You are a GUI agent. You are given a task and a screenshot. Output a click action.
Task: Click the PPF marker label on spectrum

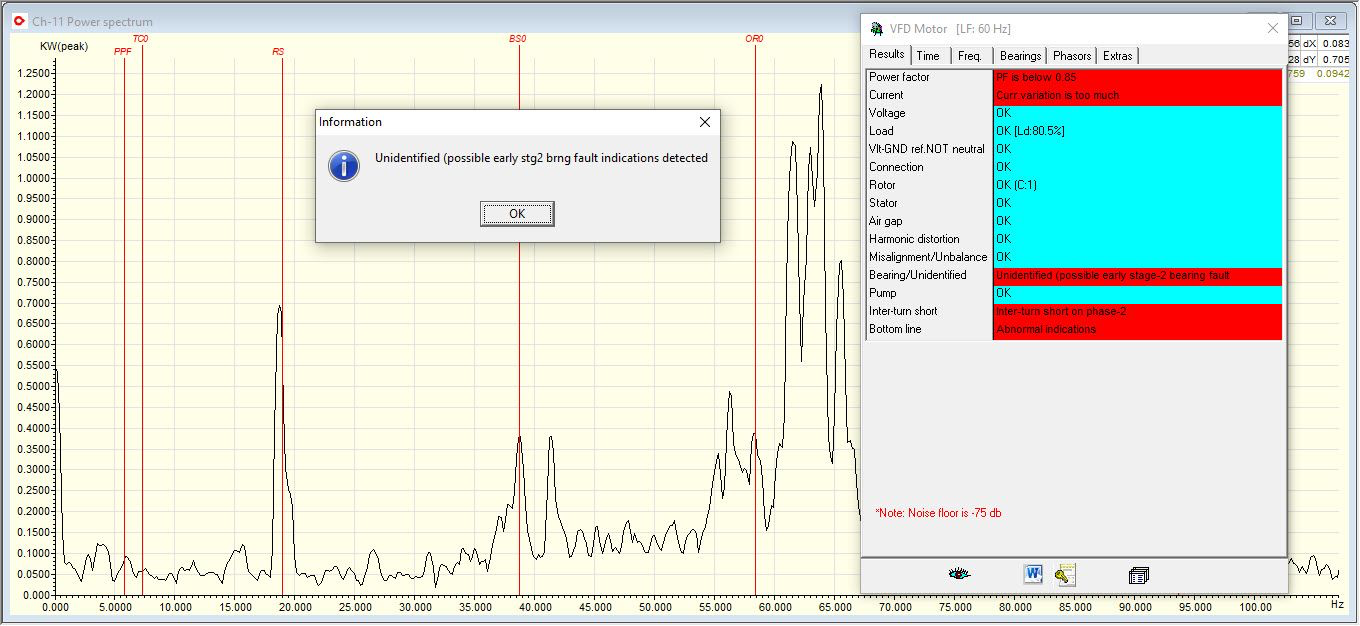(122, 51)
